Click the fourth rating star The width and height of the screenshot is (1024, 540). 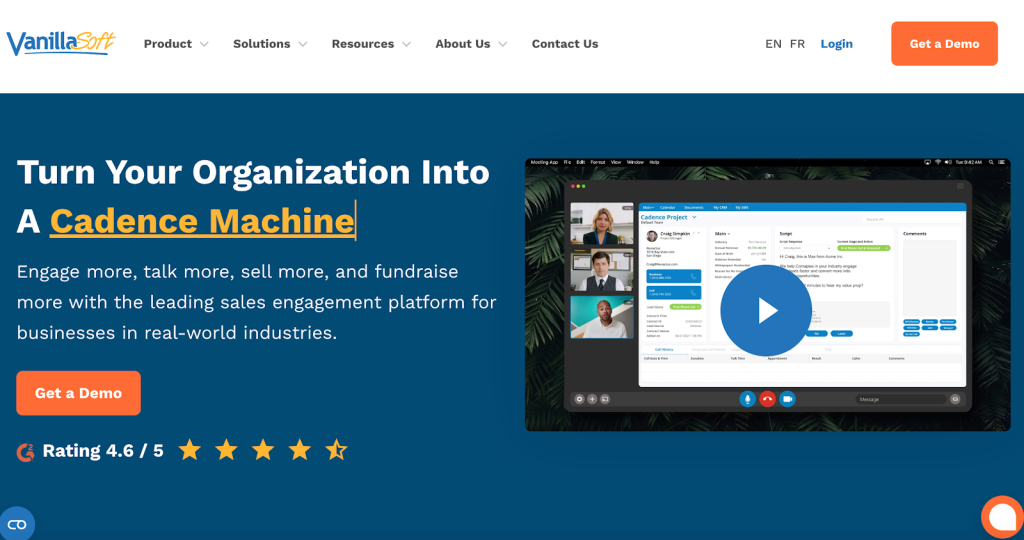click(x=300, y=450)
